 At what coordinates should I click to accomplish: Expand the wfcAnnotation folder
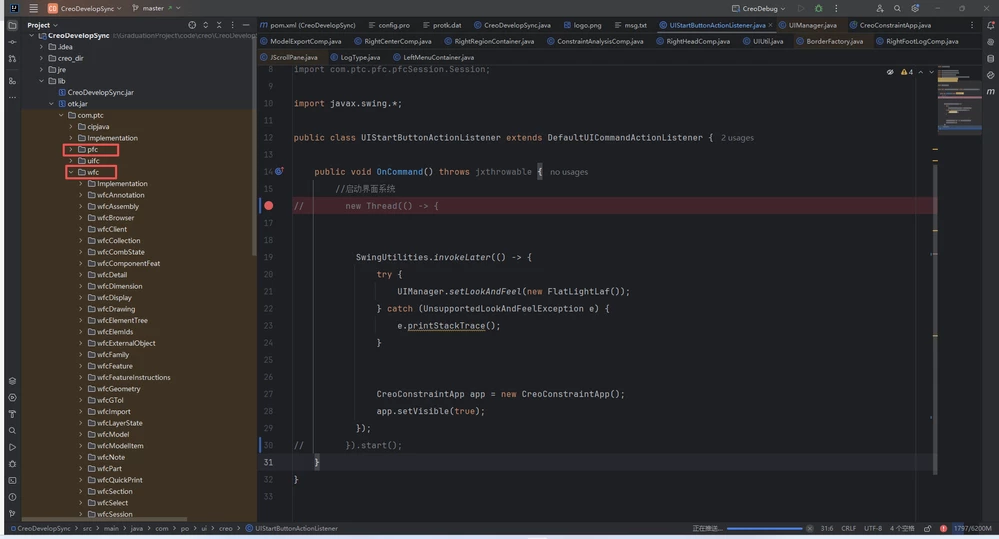[x=81, y=195]
